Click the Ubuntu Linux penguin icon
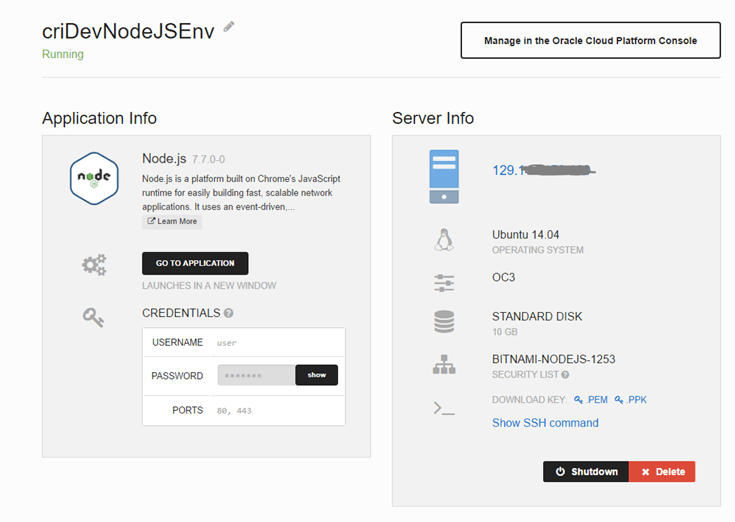The image size is (735, 522). pos(444,240)
